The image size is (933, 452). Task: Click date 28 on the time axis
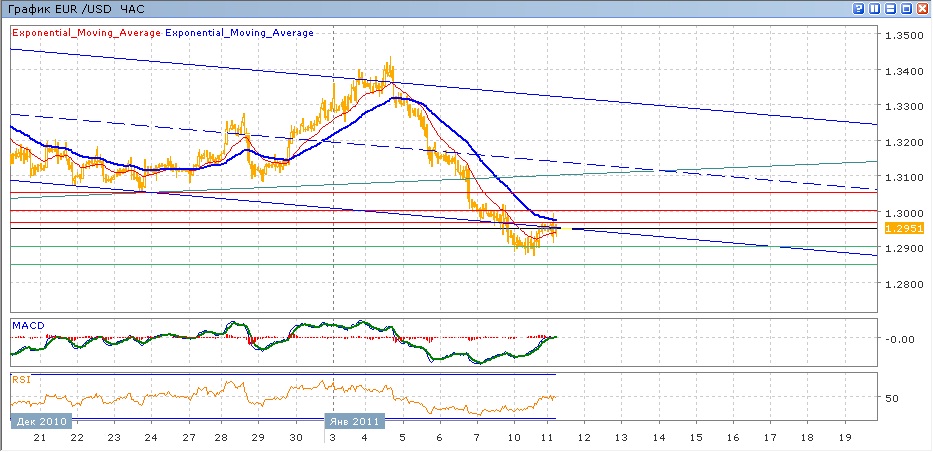click(x=222, y=439)
